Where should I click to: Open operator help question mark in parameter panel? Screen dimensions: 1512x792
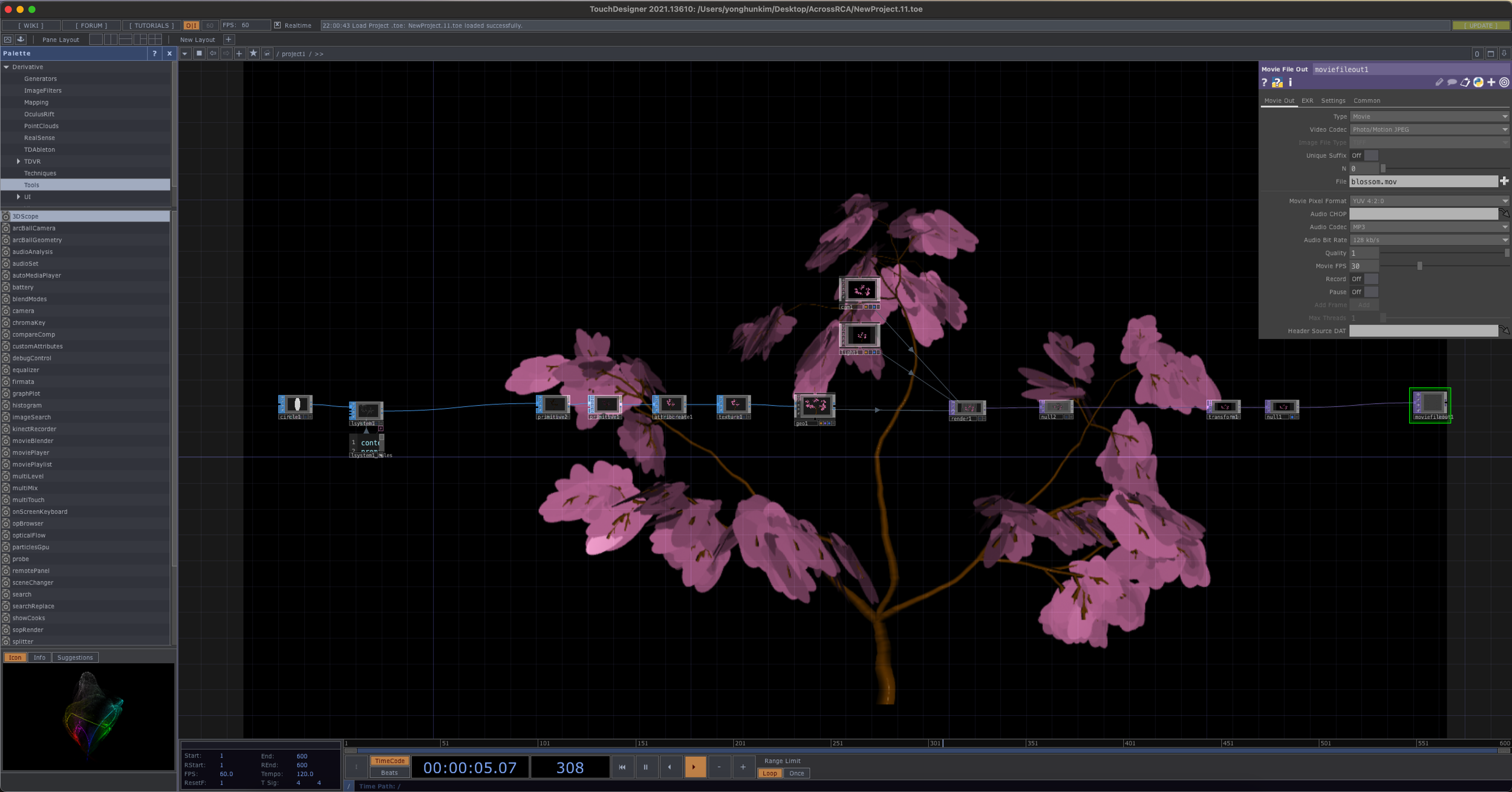[x=1264, y=83]
